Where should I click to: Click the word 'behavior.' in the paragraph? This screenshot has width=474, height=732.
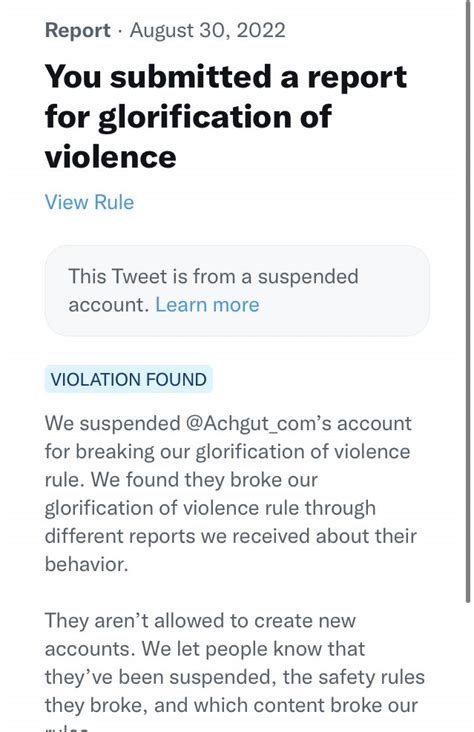point(86,564)
